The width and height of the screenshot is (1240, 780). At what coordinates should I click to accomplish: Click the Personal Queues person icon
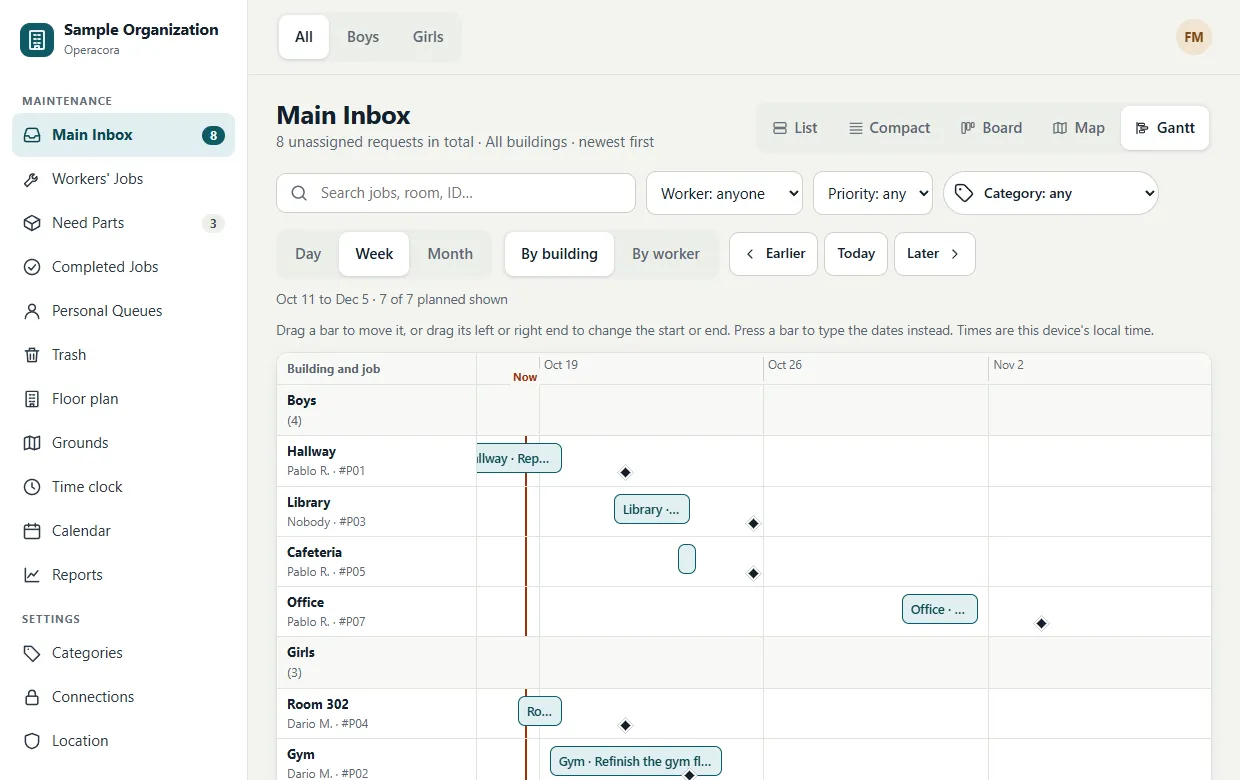[32, 311]
